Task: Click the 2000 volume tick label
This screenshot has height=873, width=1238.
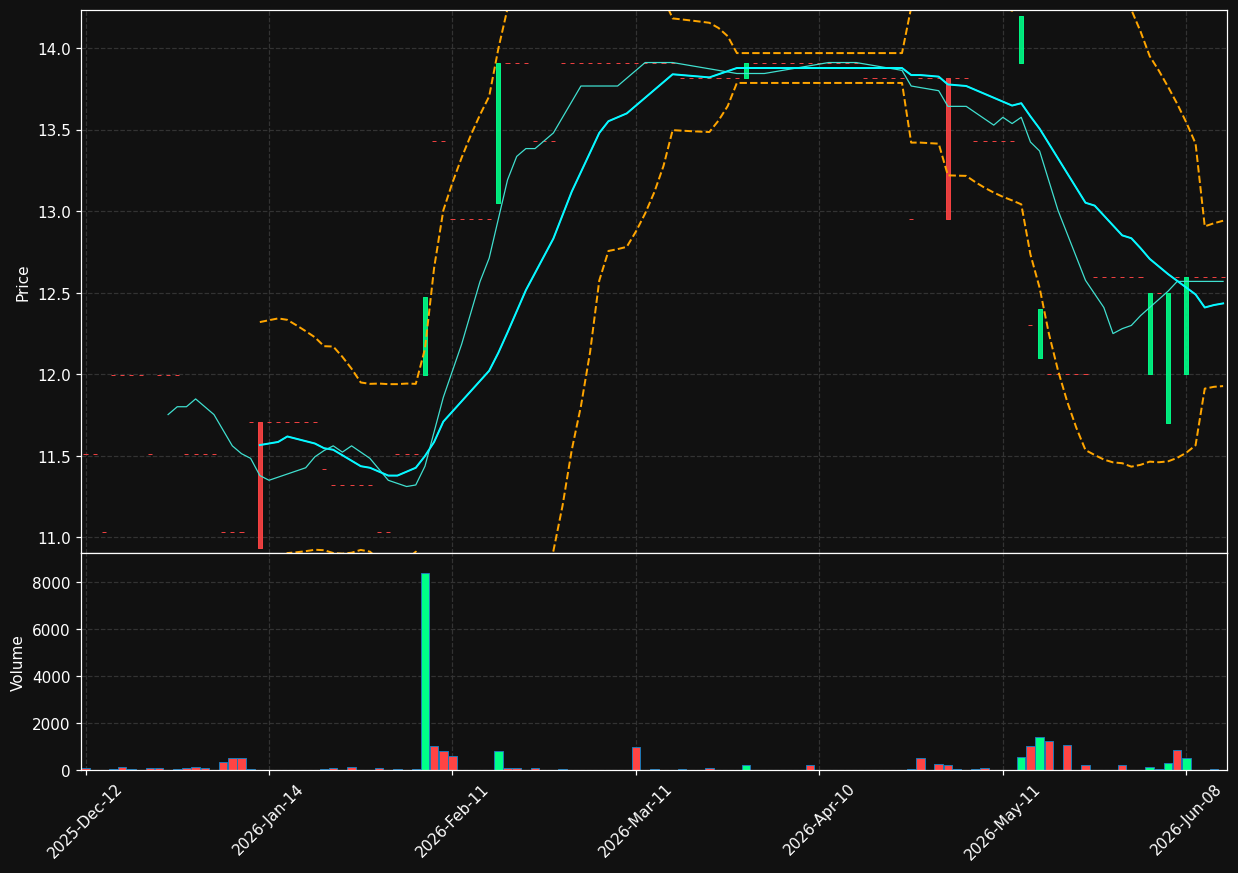Action: pos(53,724)
